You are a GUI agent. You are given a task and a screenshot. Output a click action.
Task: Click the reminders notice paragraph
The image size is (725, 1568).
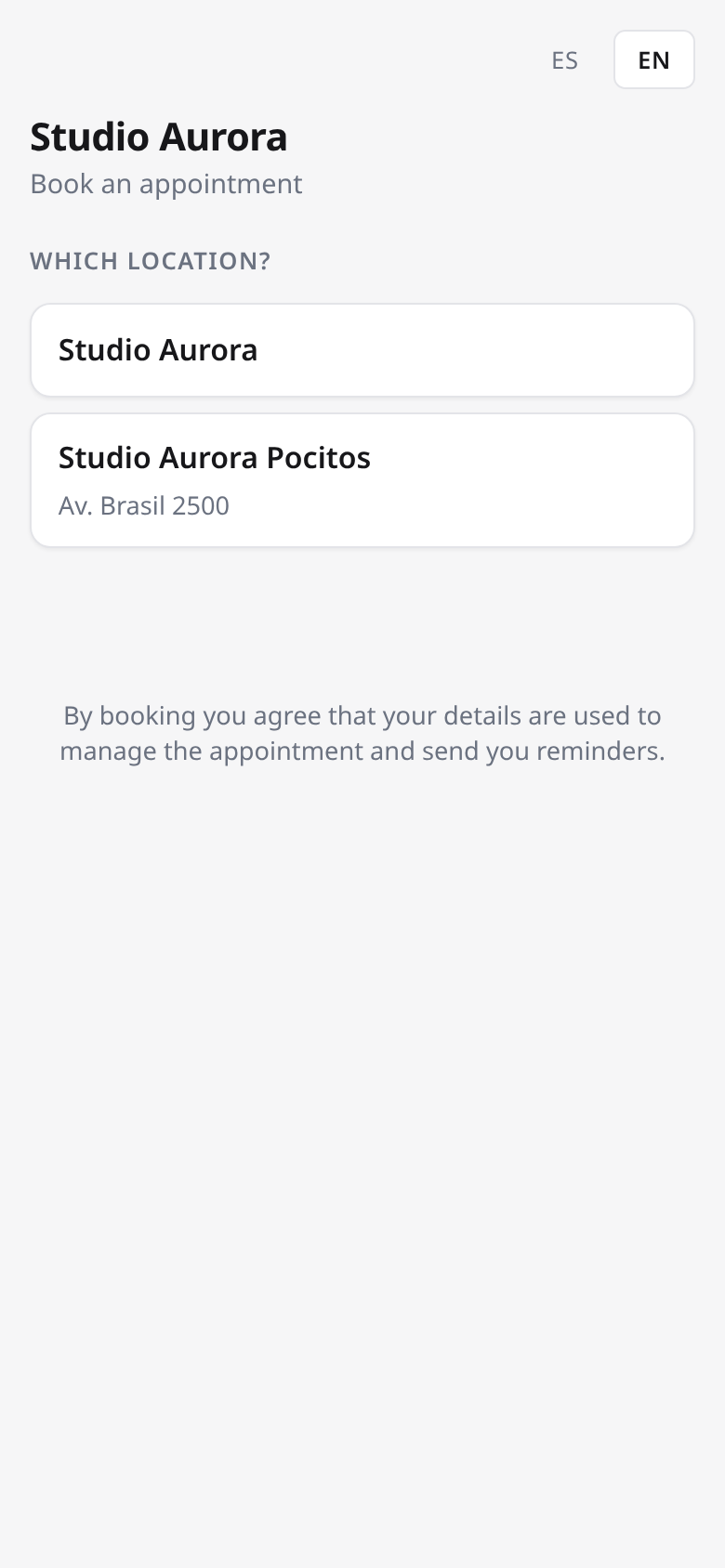pyautogui.click(x=362, y=733)
